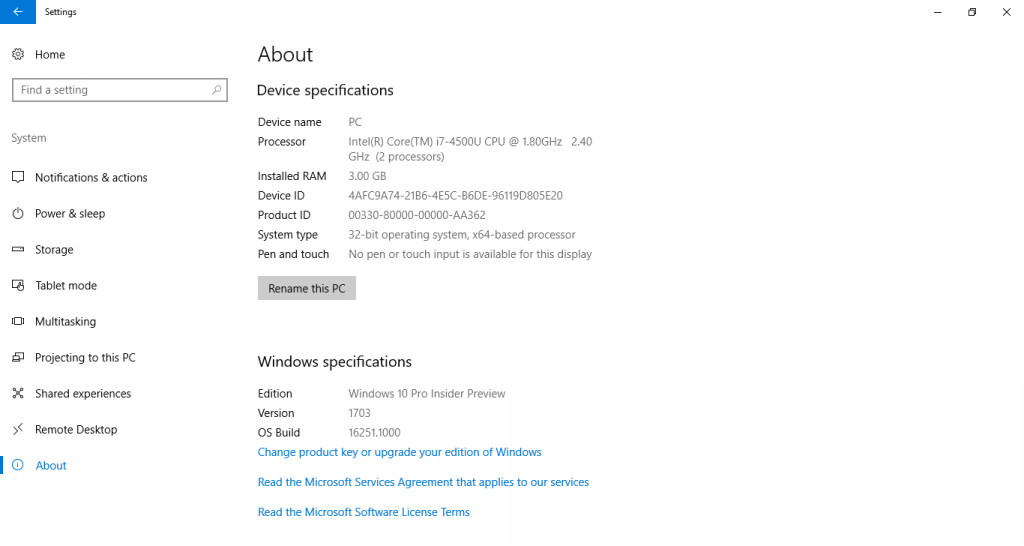Select Storage in the sidebar
1024x546 pixels.
pos(54,249)
